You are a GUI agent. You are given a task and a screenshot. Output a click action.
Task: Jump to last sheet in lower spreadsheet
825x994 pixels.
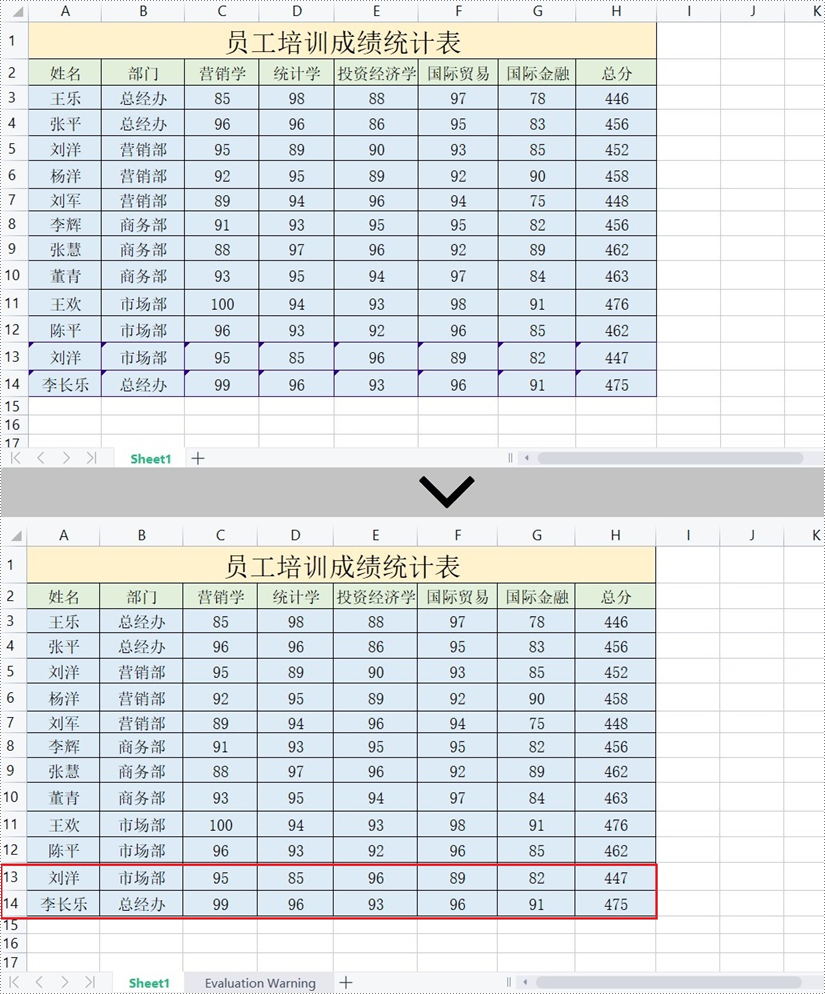pos(90,982)
